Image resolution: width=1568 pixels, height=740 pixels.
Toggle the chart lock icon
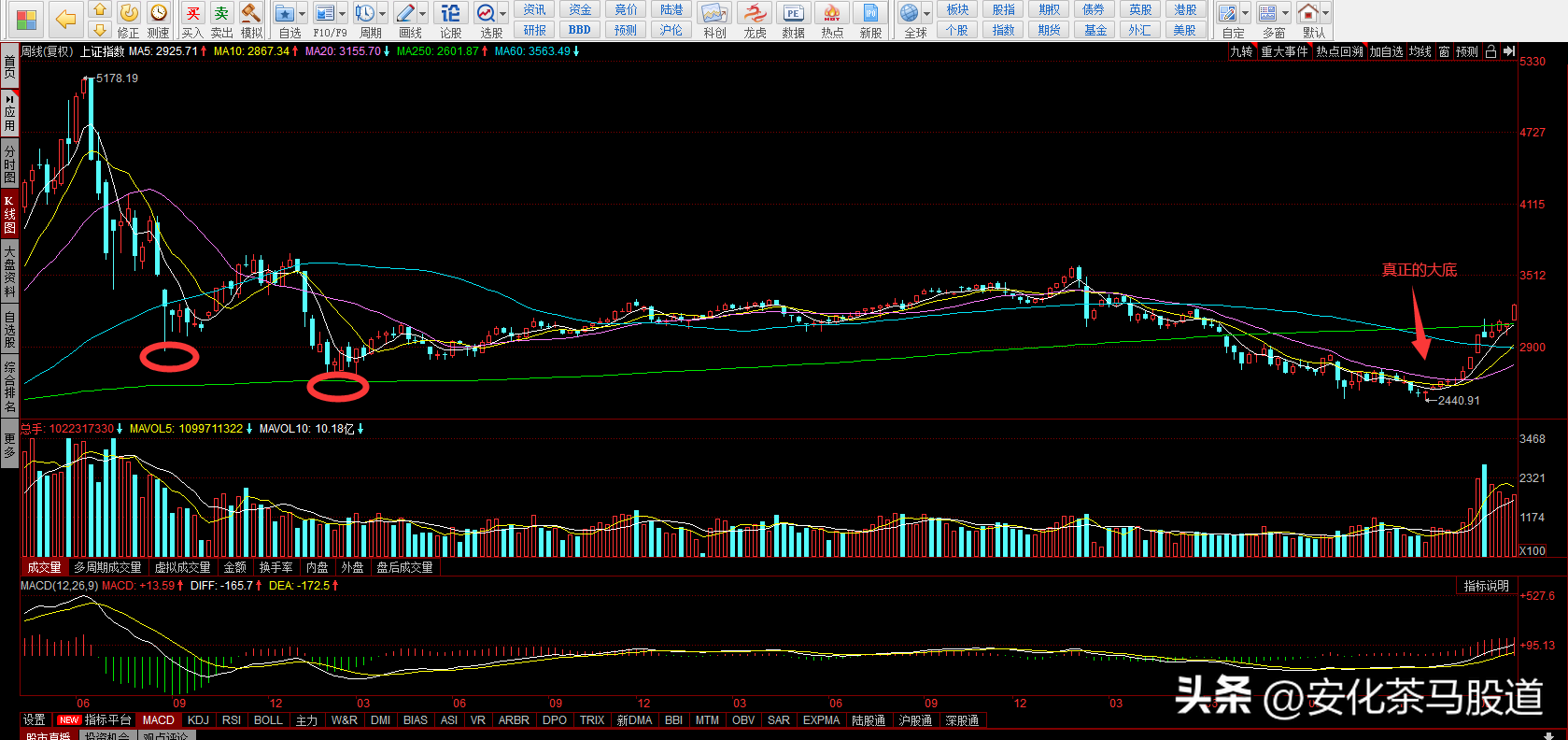pos(1490,51)
